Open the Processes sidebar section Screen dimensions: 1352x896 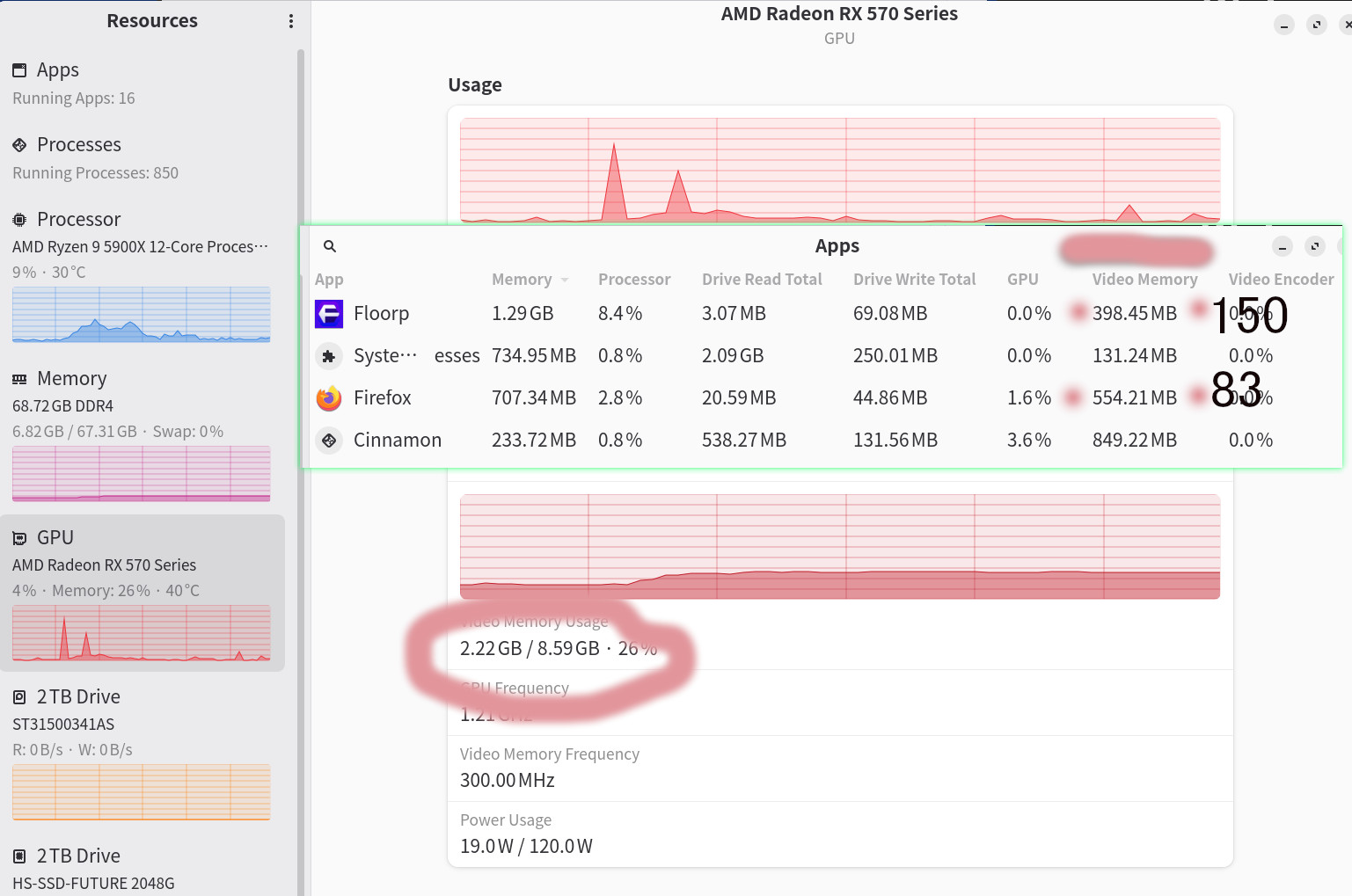pos(141,158)
